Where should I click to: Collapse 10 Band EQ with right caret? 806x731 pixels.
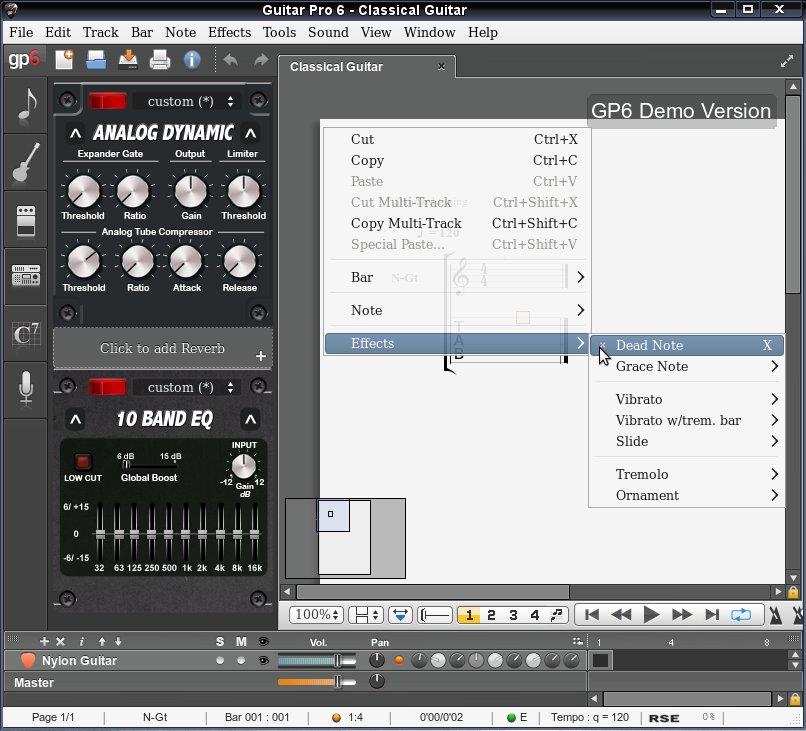pyautogui.click(x=250, y=419)
